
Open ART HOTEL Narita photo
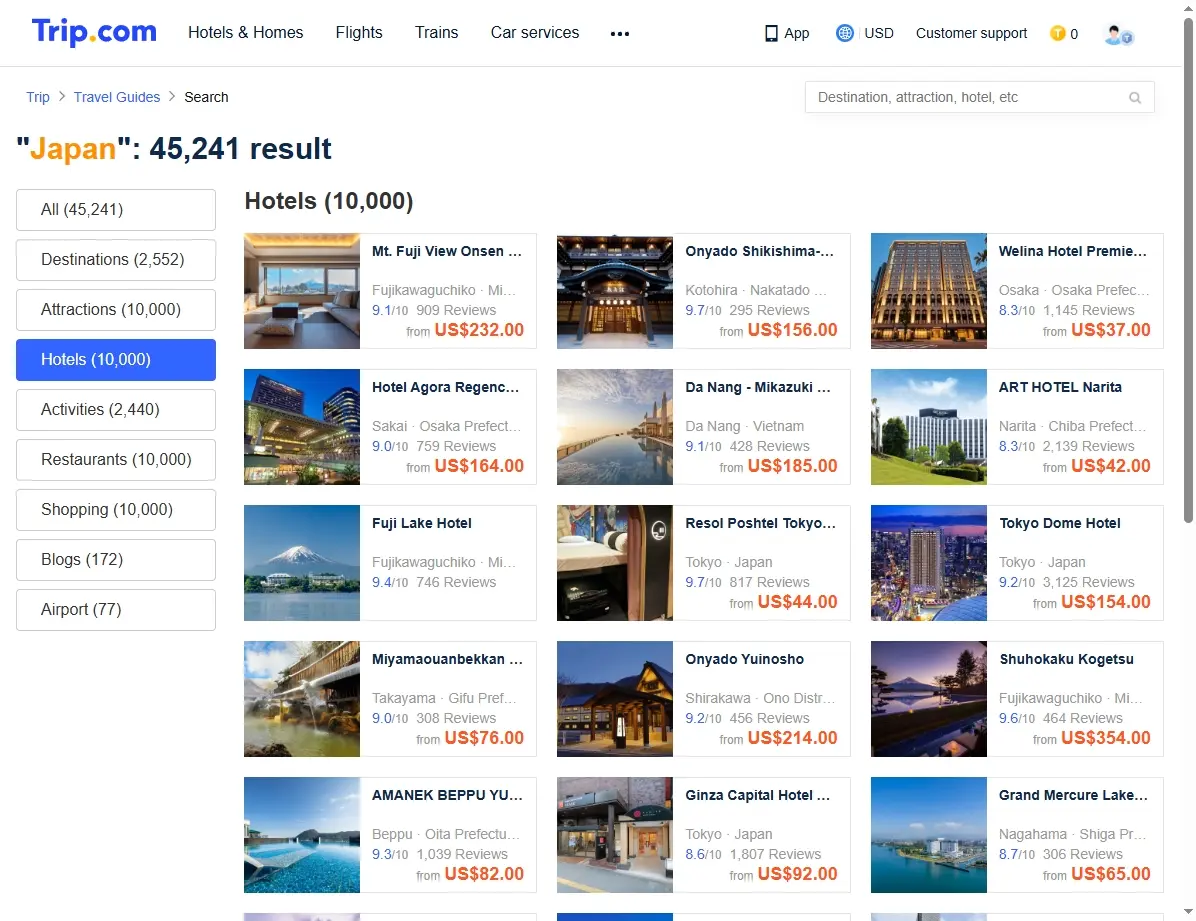(x=928, y=427)
